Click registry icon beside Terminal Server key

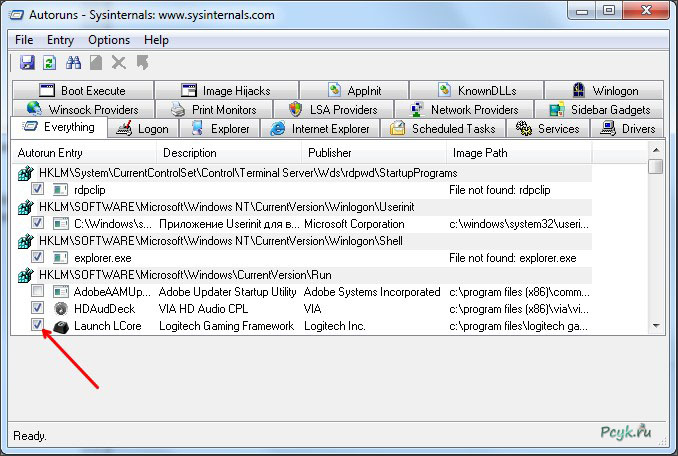(x=26, y=173)
